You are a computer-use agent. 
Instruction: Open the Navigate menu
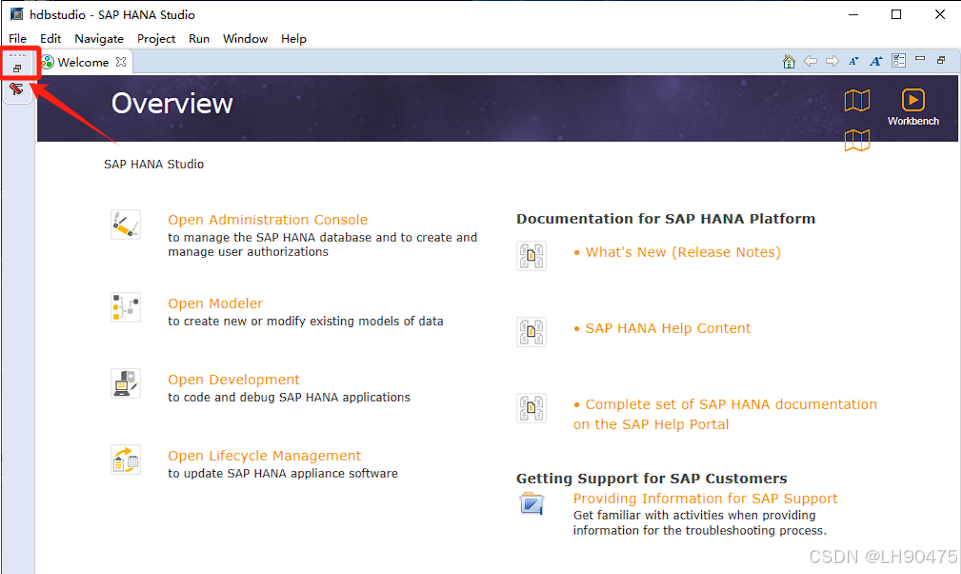click(x=99, y=39)
